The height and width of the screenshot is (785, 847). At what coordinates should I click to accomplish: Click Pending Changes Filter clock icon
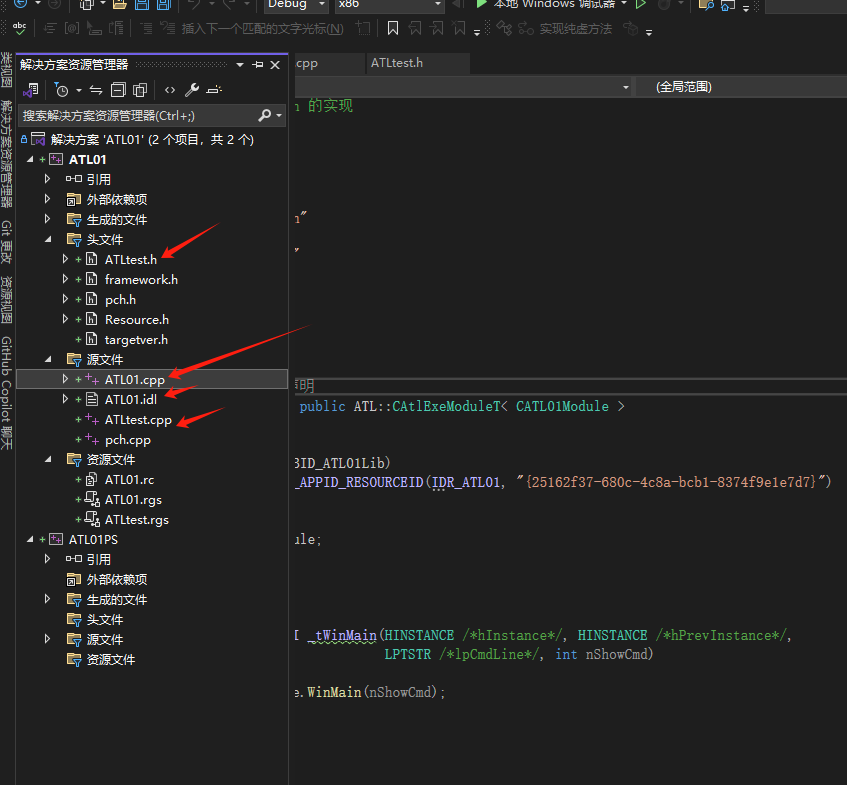[62, 90]
